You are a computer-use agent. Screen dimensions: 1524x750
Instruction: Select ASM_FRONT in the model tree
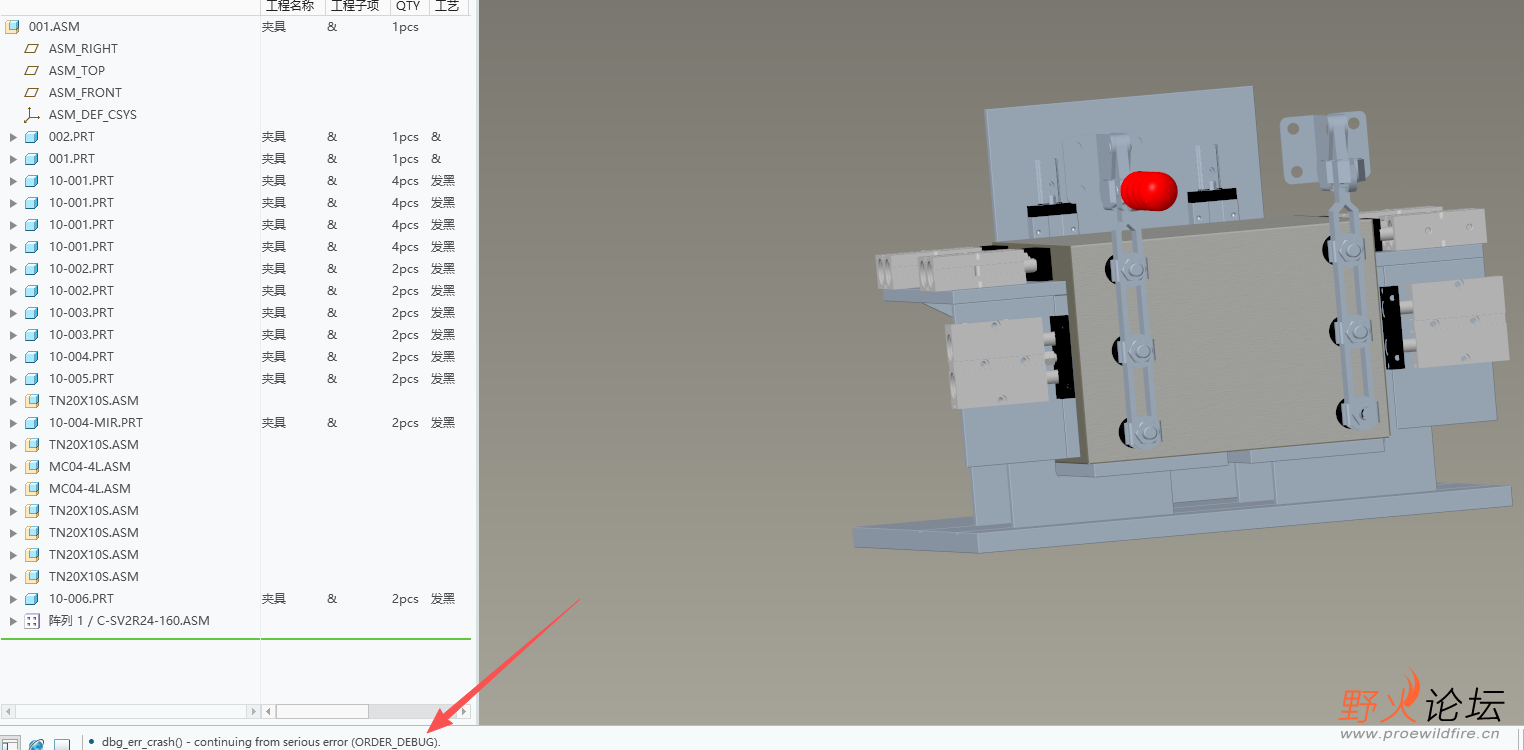[x=85, y=93]
